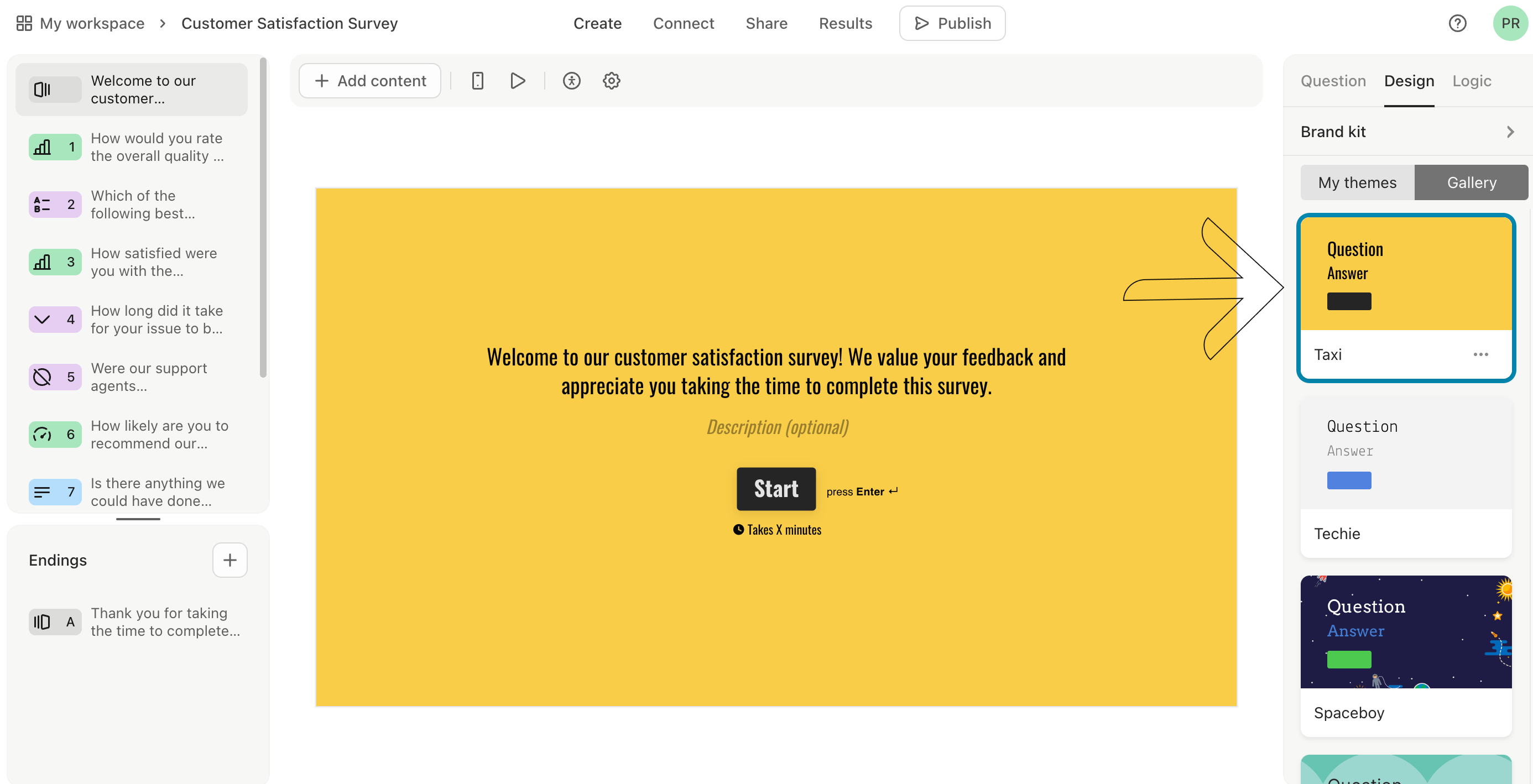Click Techie theme blue button swatch
The height and width of the screenshot is (784, 1533).
pyautogui.click(x=1348, y=480)
